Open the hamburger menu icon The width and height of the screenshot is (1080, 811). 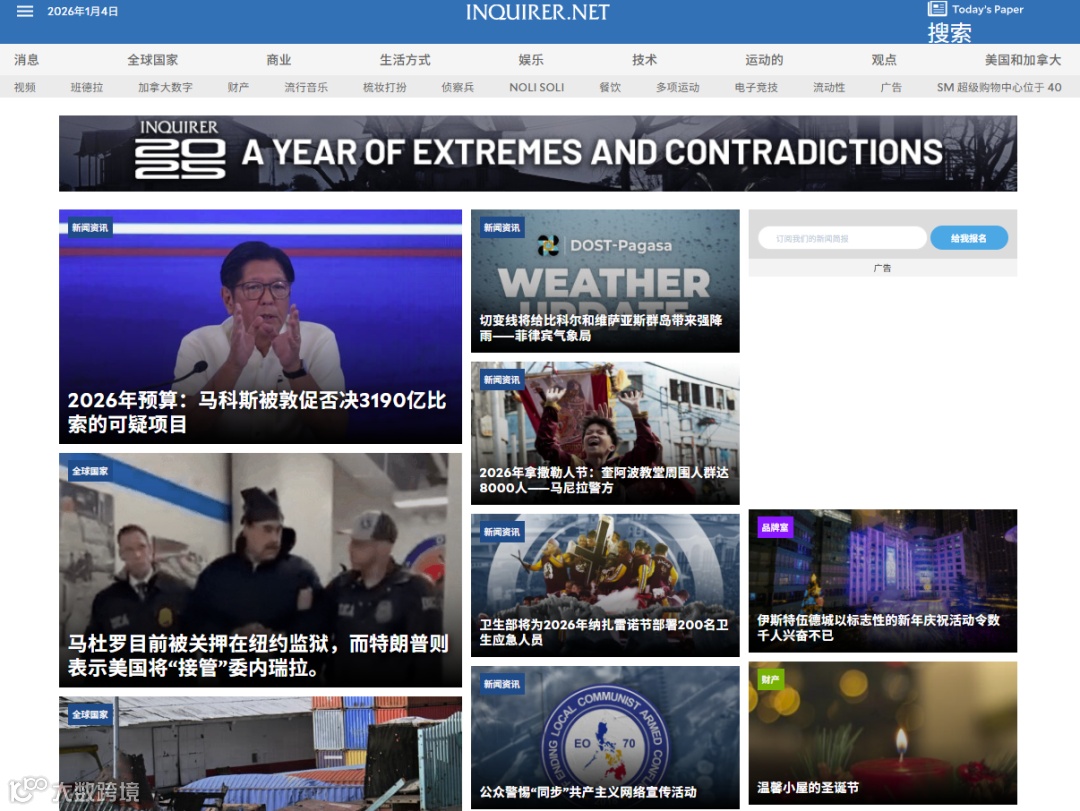pos(25,11)
